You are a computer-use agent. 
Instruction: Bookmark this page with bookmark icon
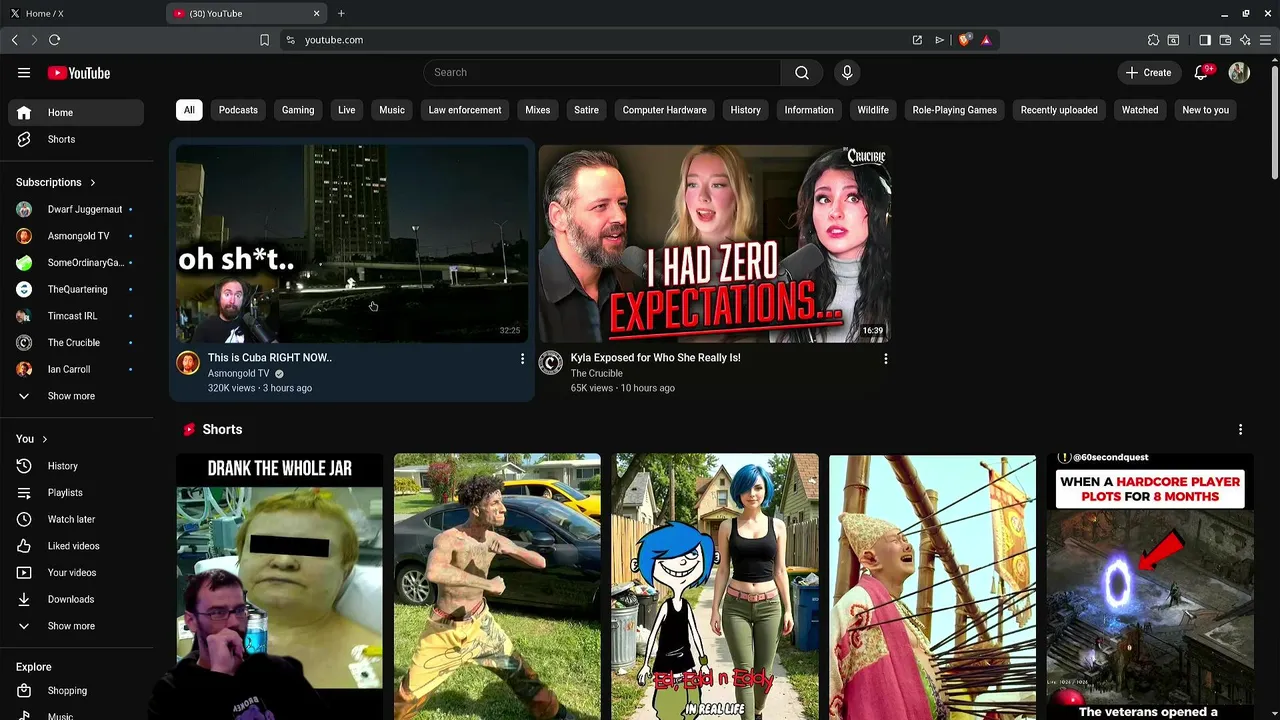(264, 40)
